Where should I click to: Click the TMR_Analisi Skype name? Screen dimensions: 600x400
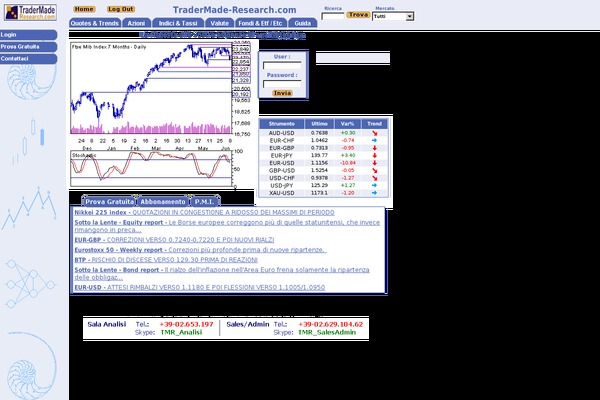181,332
